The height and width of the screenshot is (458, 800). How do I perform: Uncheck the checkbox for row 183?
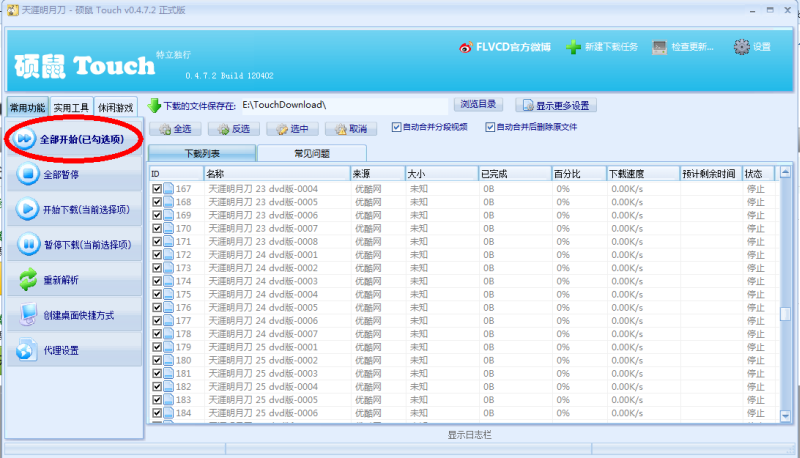click(157, 400)
